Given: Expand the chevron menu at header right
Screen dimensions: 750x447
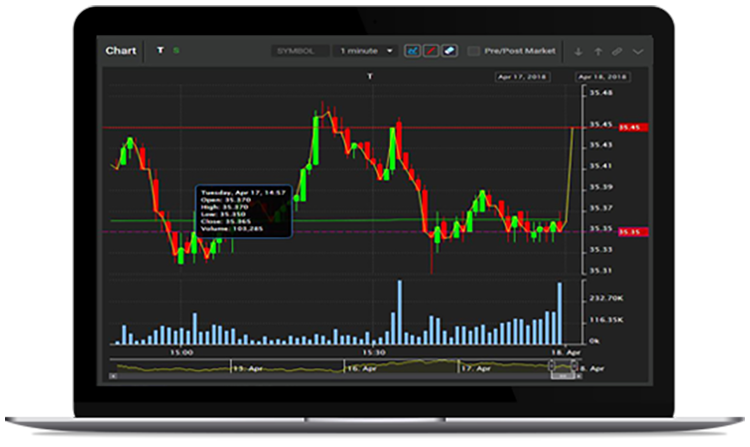Looking at the screenshot, I should [638, 51].
